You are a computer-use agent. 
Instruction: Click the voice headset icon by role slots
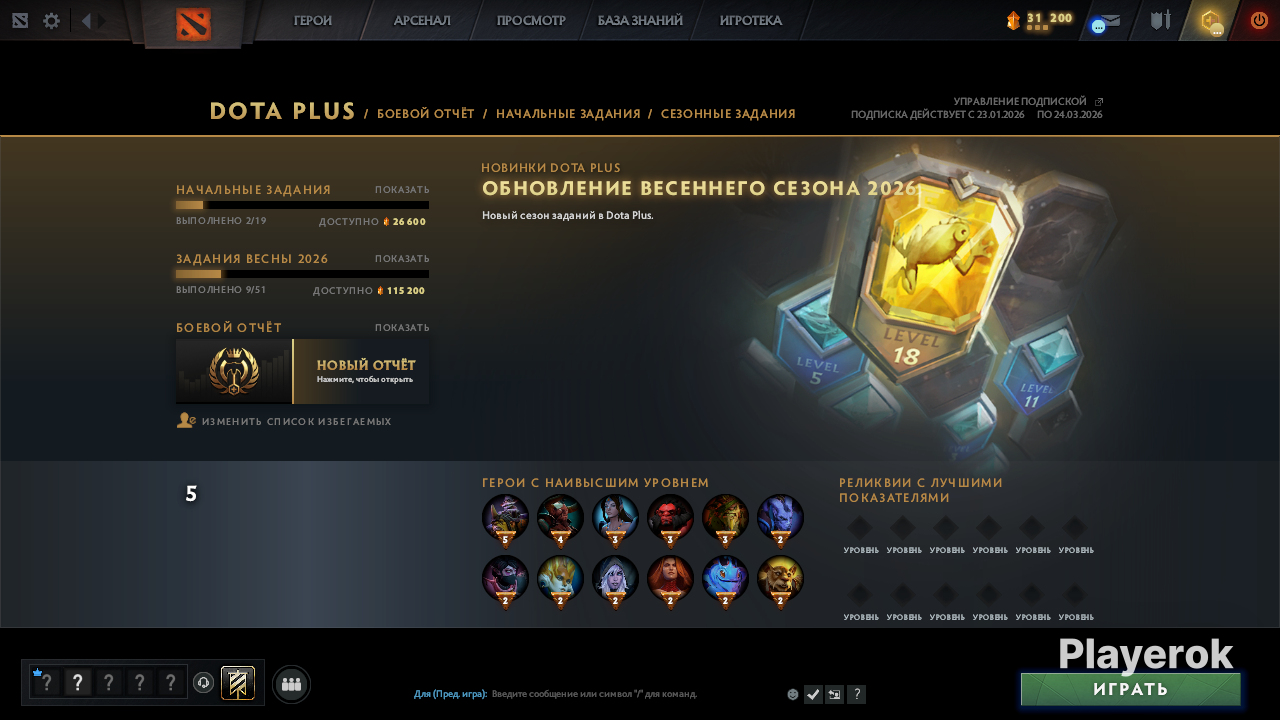point(203,683)
